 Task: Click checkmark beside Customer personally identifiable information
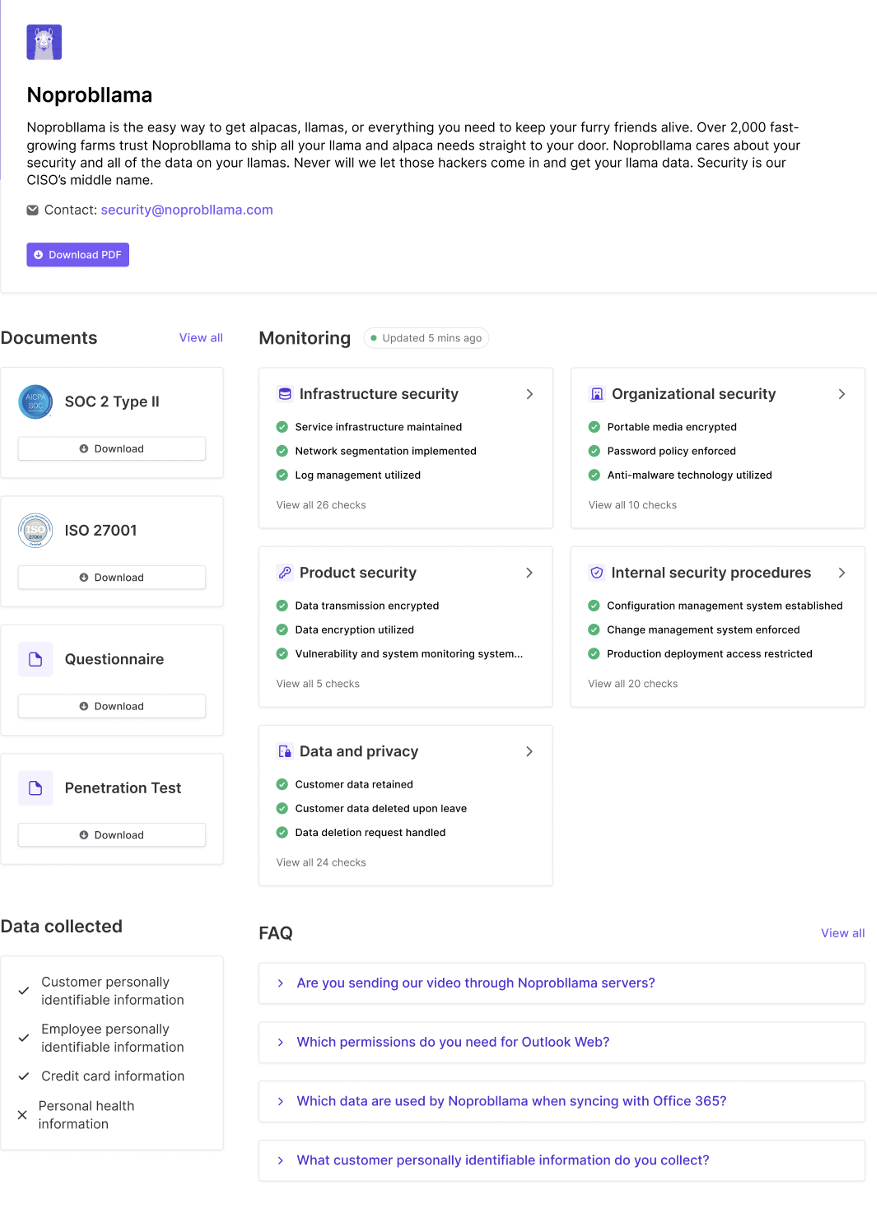24,991
